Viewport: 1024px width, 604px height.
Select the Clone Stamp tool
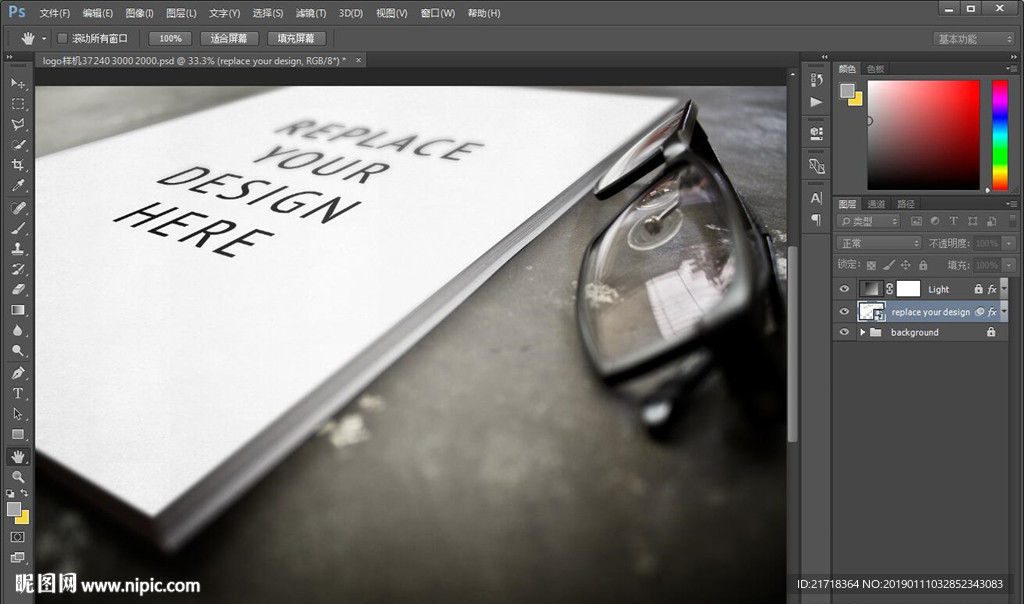point(18,248)
